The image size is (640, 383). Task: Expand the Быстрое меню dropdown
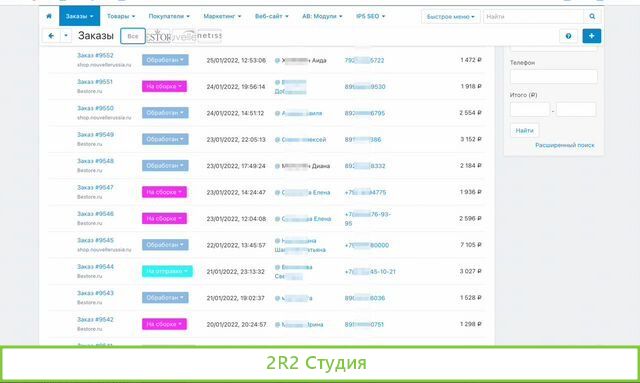(x=451, y=17)
